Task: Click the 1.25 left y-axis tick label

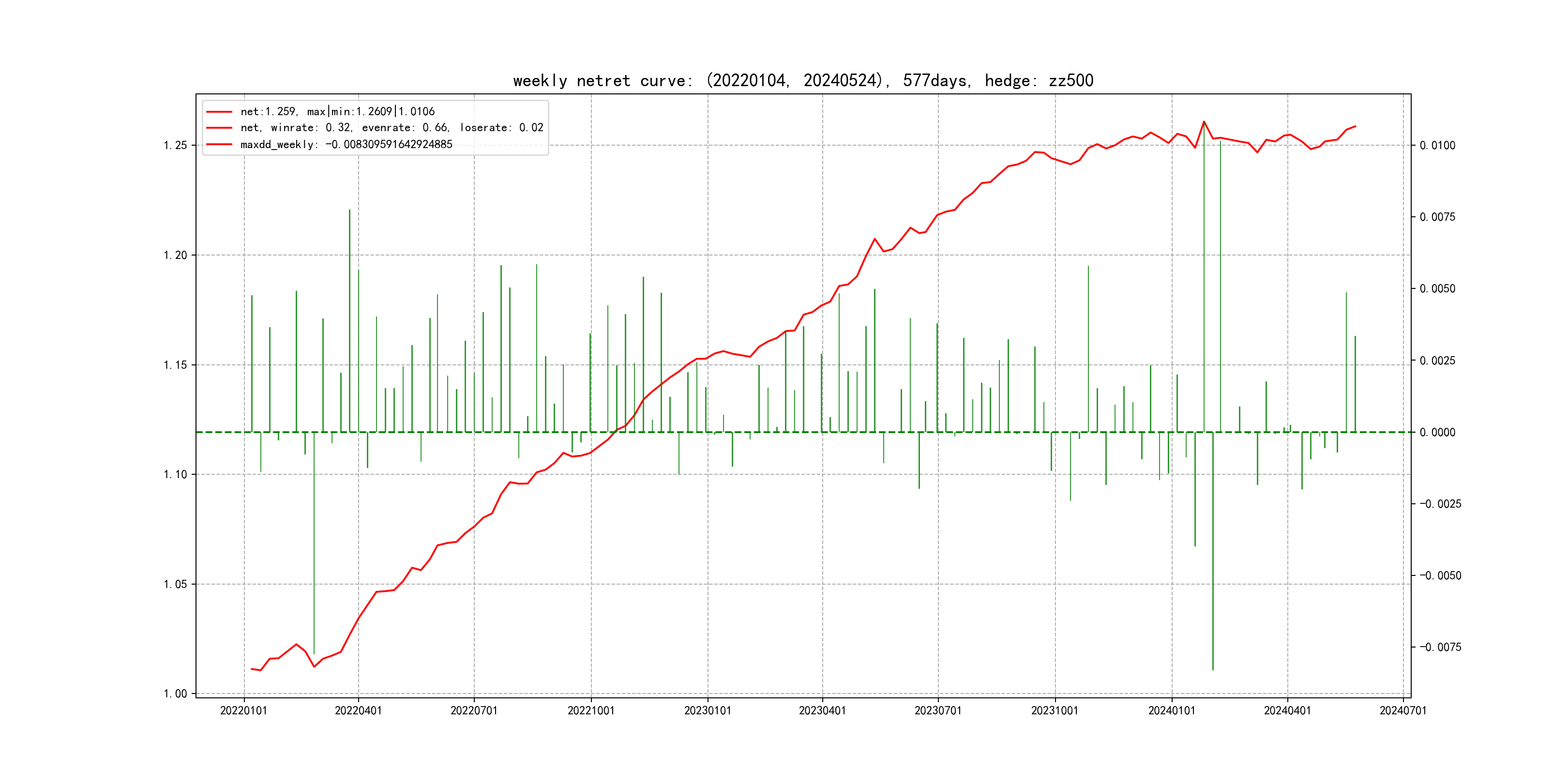Action: point(175,145)
